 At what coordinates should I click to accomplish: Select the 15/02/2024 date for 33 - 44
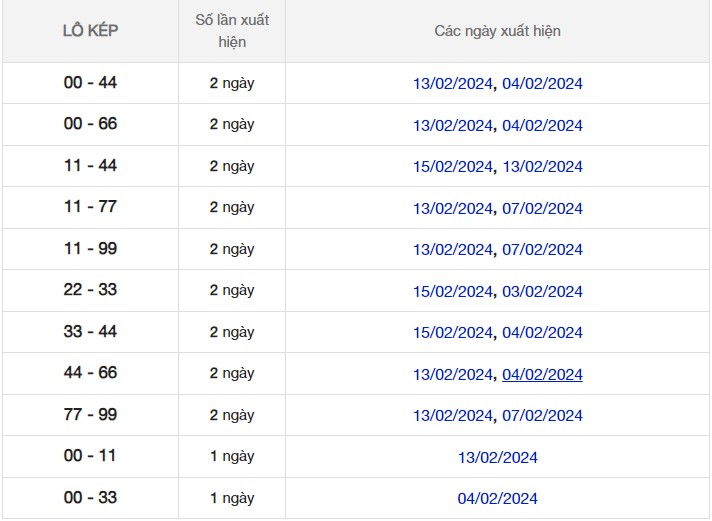453,333
